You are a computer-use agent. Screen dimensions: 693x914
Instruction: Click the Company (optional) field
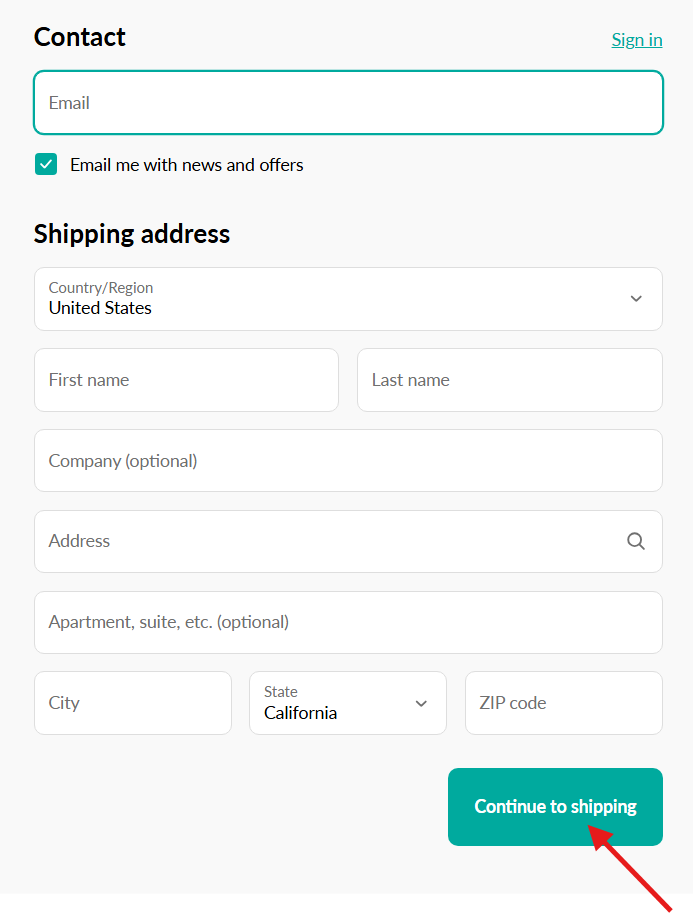coord(348,461)
